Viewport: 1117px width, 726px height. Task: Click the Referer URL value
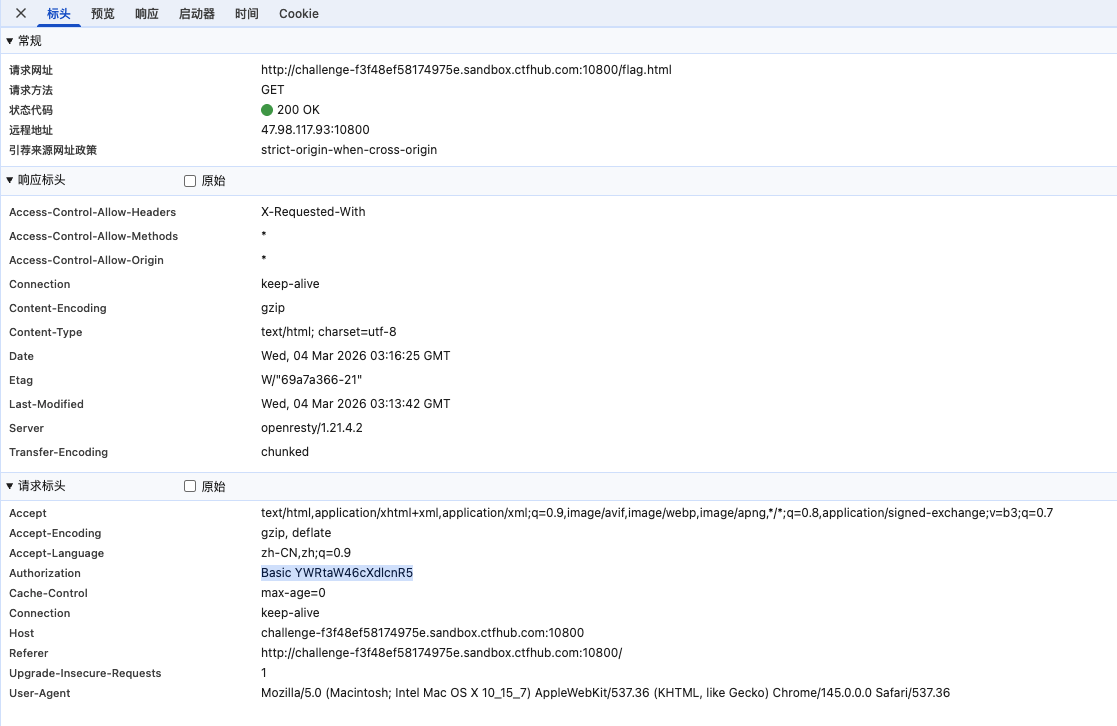[x=441, y=653]
